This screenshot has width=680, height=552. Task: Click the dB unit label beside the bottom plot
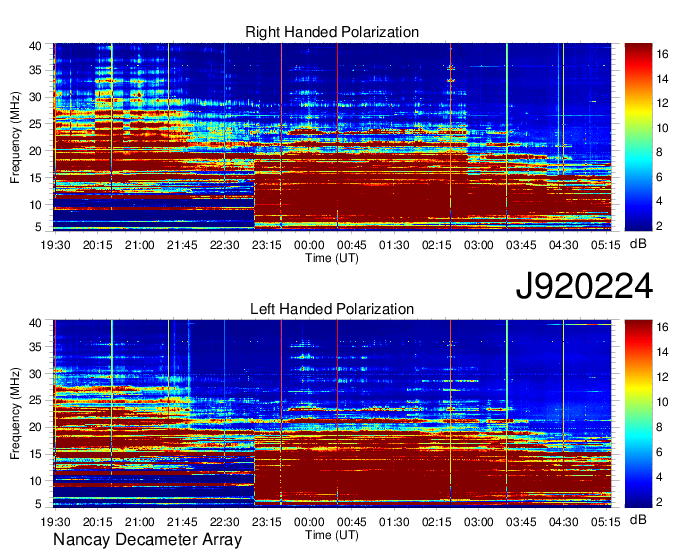coord(638,519)
